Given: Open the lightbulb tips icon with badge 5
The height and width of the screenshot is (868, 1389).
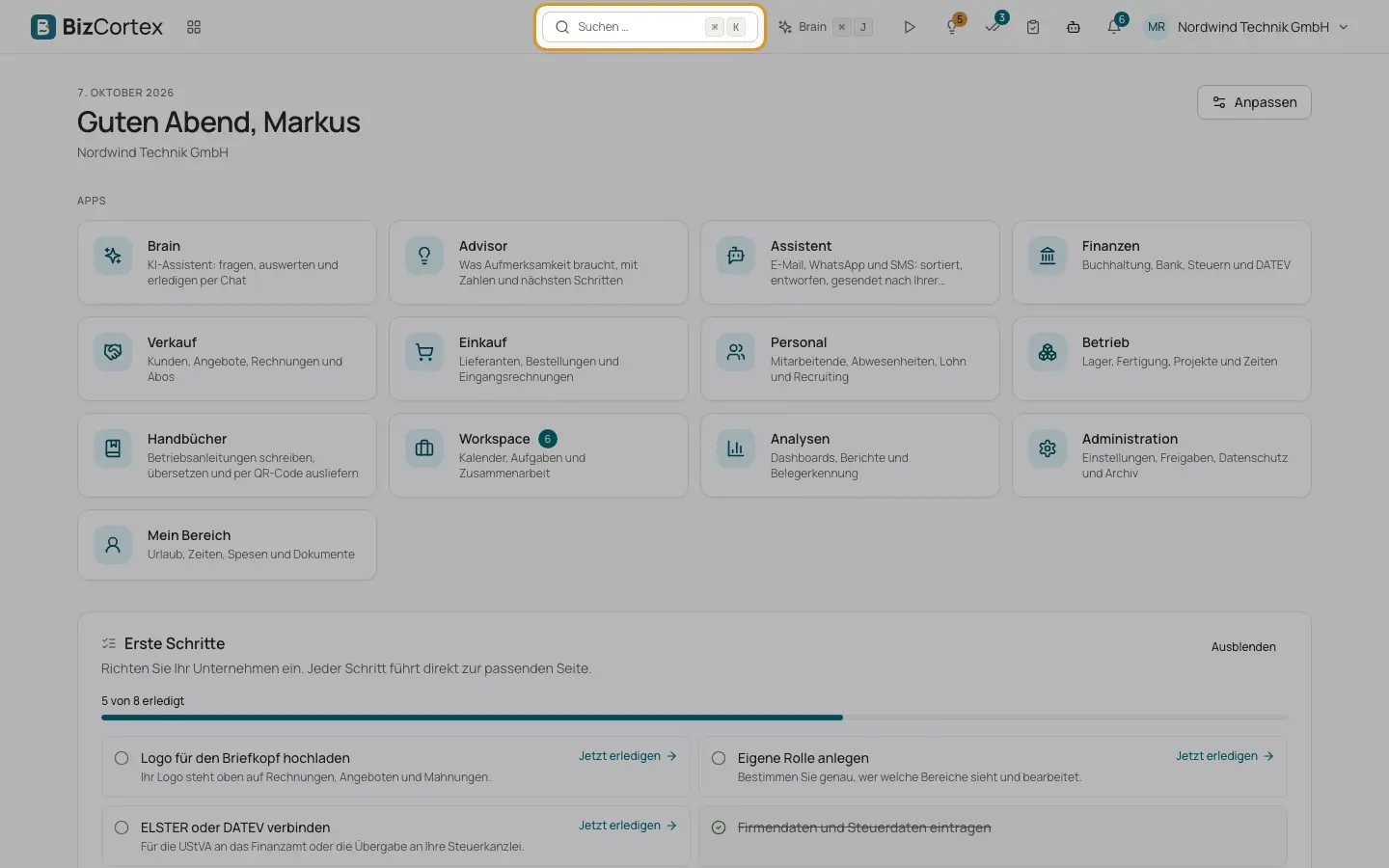Looking at the screenshot, I should [952, 27].
